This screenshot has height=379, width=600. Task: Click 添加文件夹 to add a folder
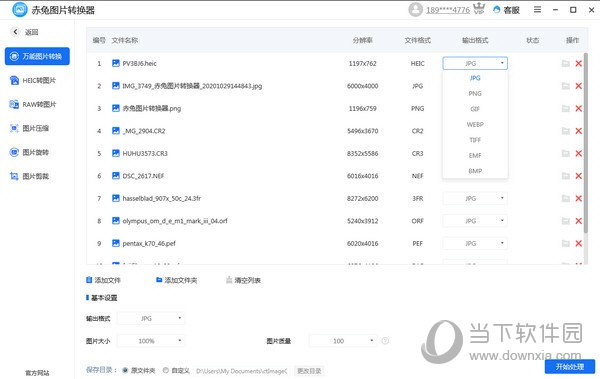(x=177, y=280)
